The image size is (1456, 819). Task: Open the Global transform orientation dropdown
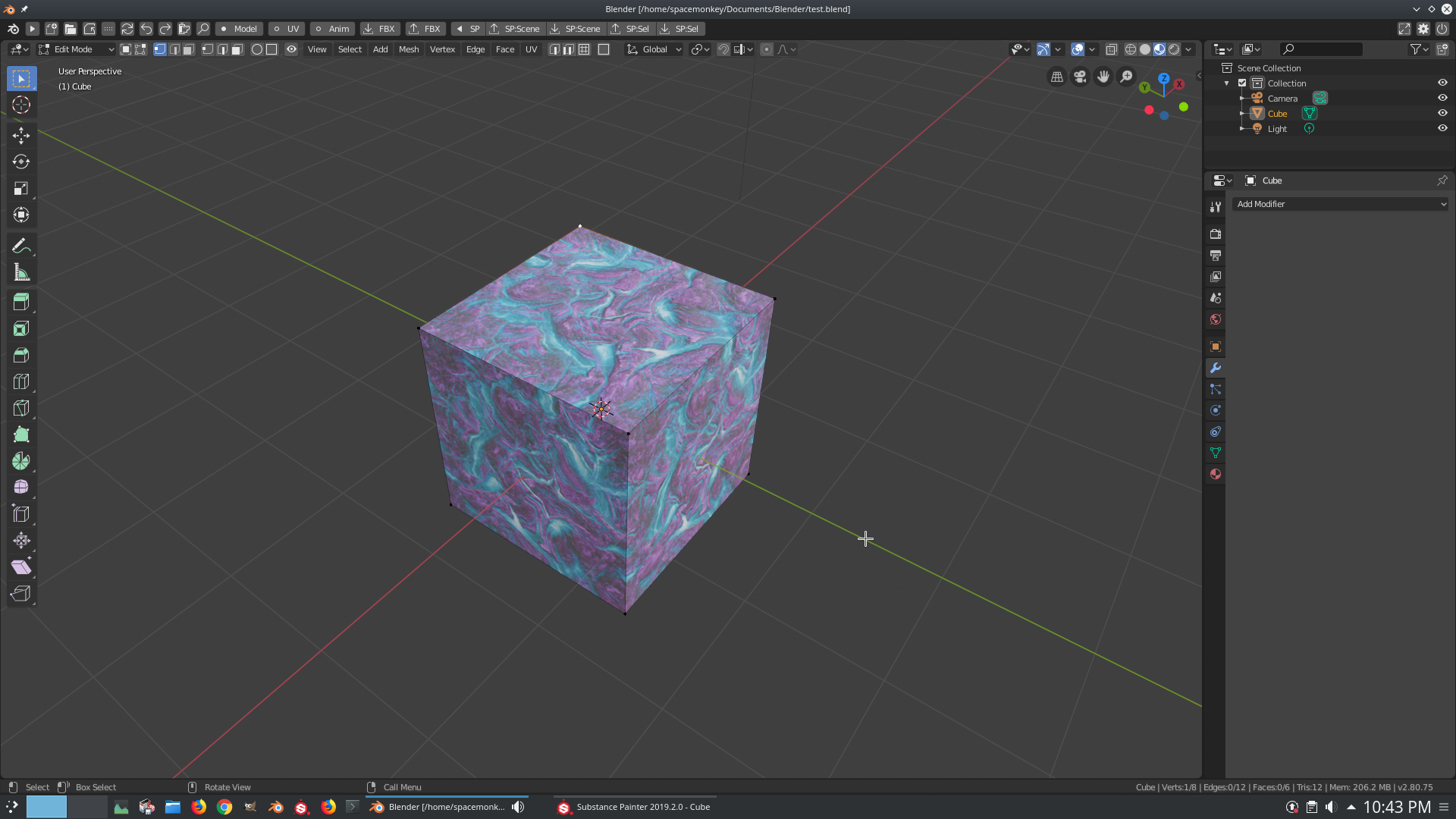[x=654, y=49]
